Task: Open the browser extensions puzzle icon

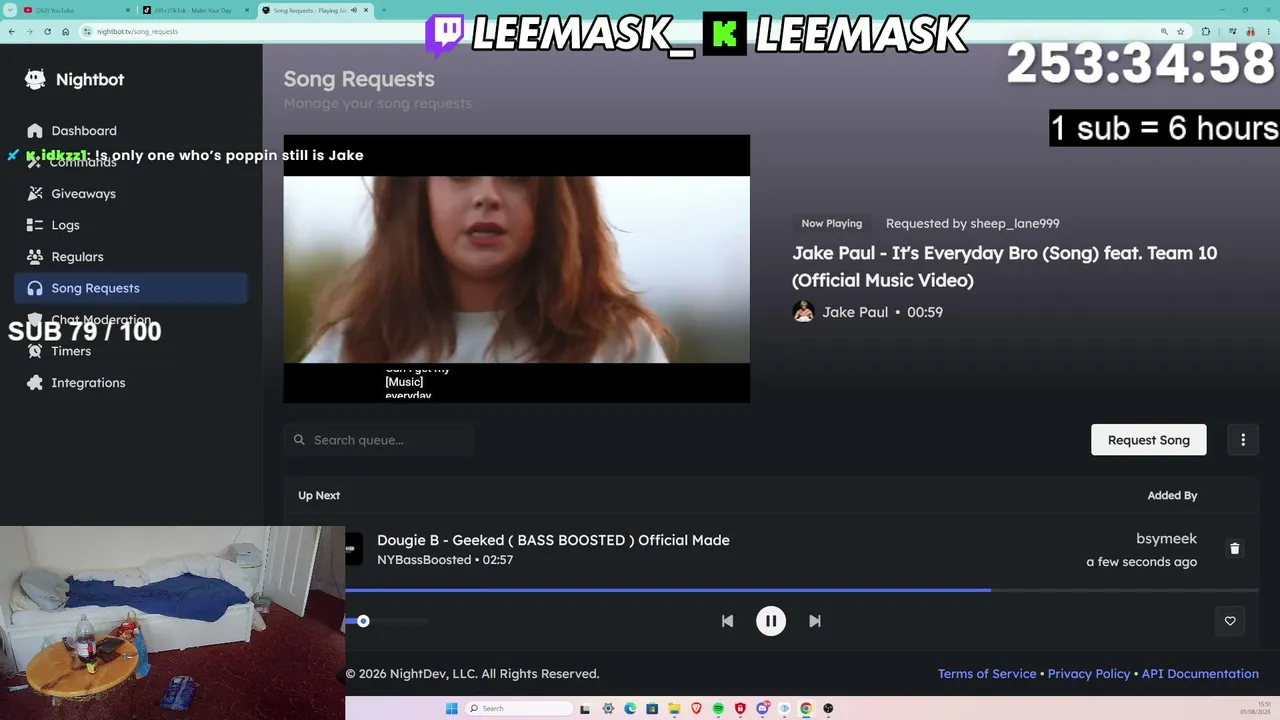Action: click(x=1206, y=32)
